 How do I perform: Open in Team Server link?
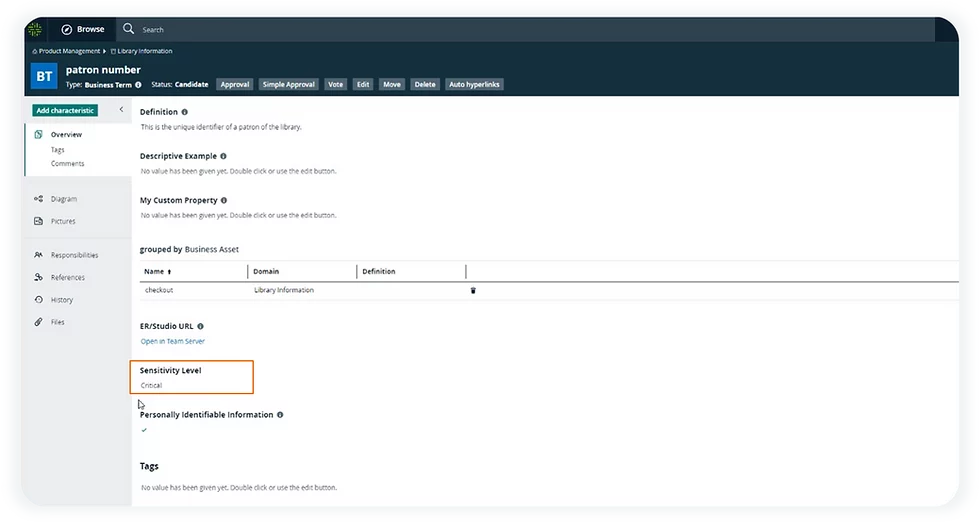point(172,341)
